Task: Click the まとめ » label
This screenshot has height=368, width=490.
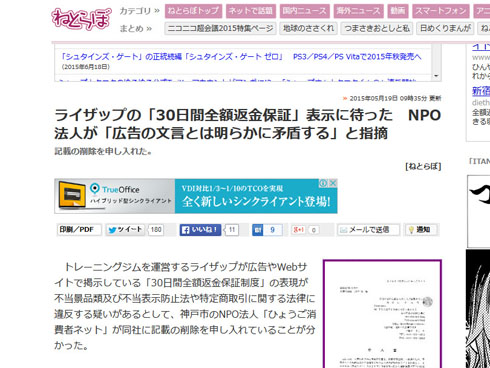Action: (x=135, y=28)
